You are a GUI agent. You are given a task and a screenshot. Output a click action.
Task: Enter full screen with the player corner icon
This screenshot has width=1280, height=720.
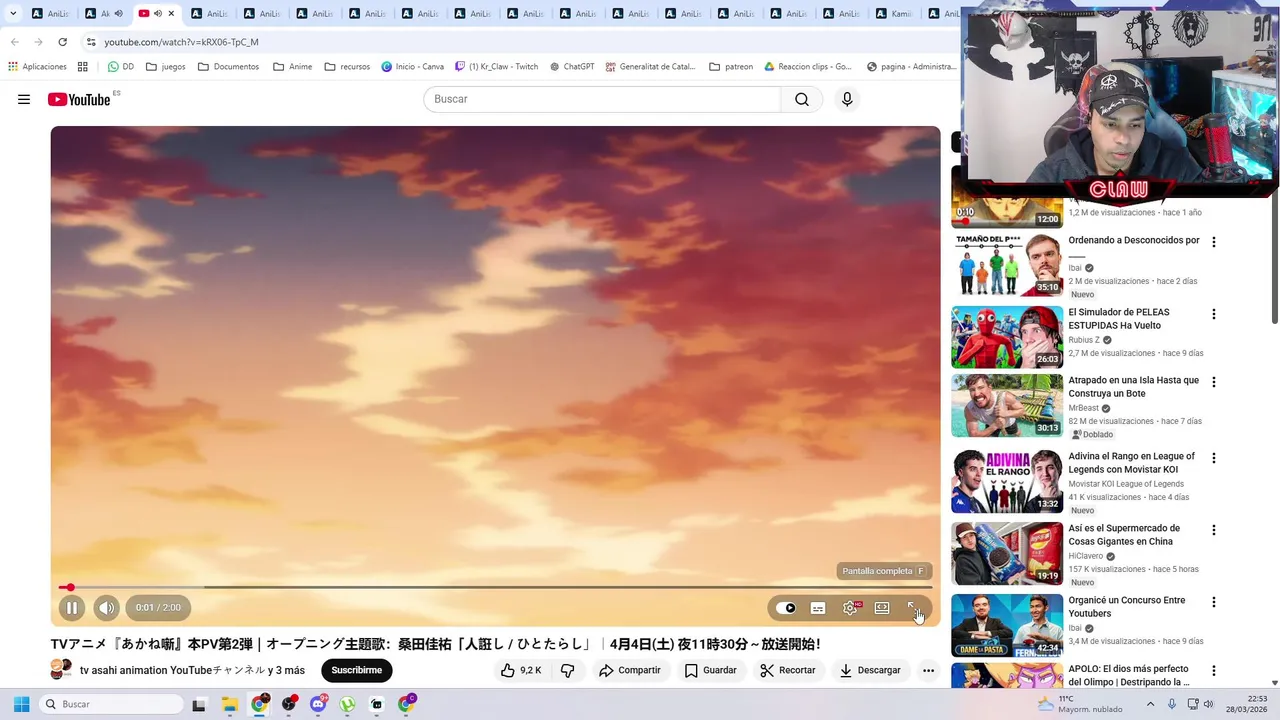(914, 608)
